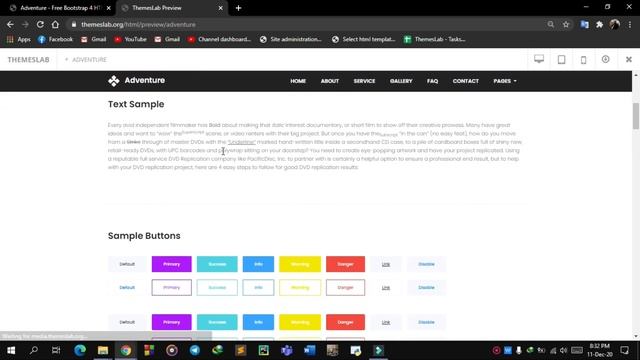Click the third row red Danger button
The height and width of the screenshot is (360, 640).
coord(345,322)
